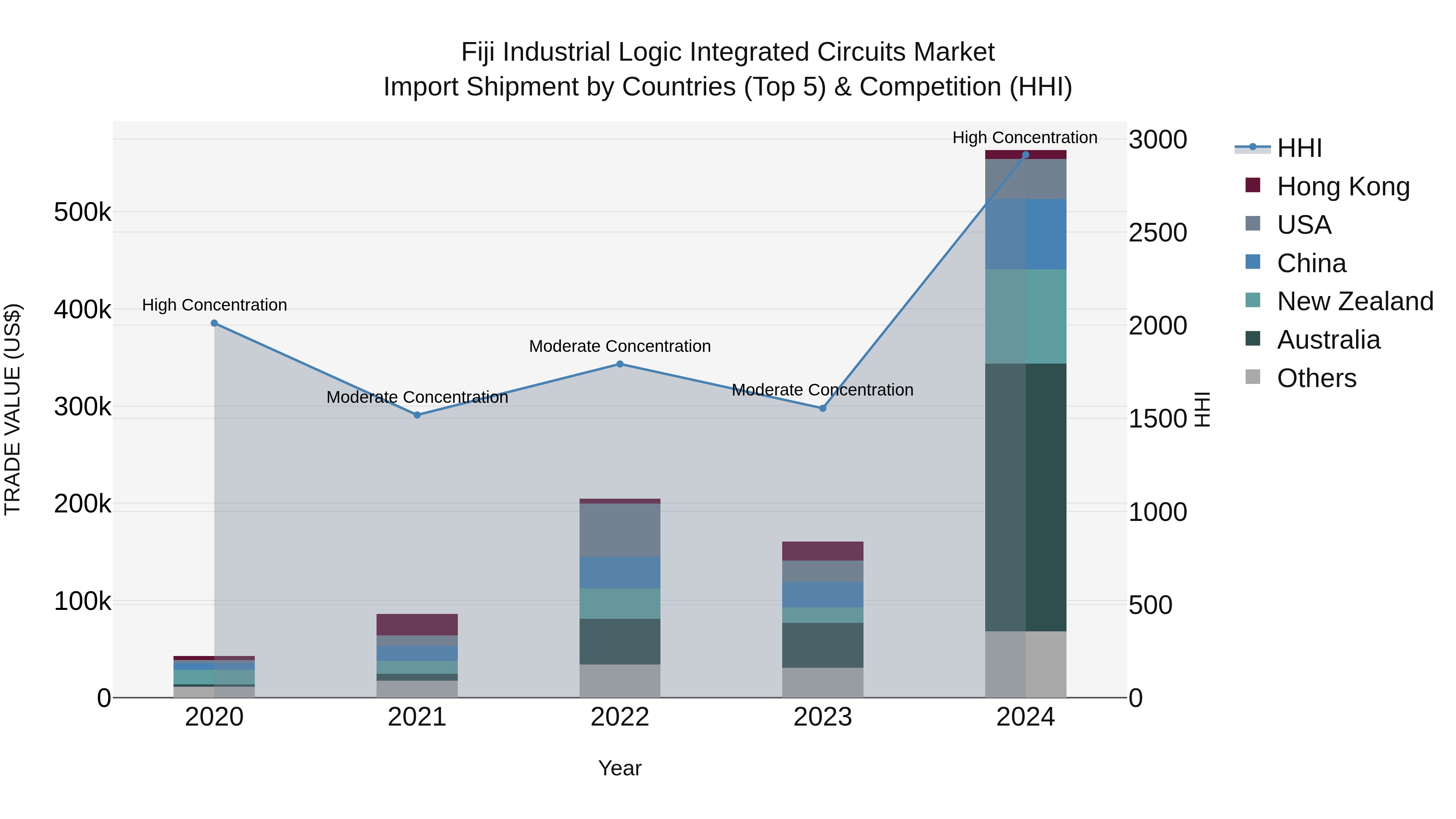
Task: Click the New Zealand segment in 2022 bar
Action: pyautogui.click(x=620, y=604)
